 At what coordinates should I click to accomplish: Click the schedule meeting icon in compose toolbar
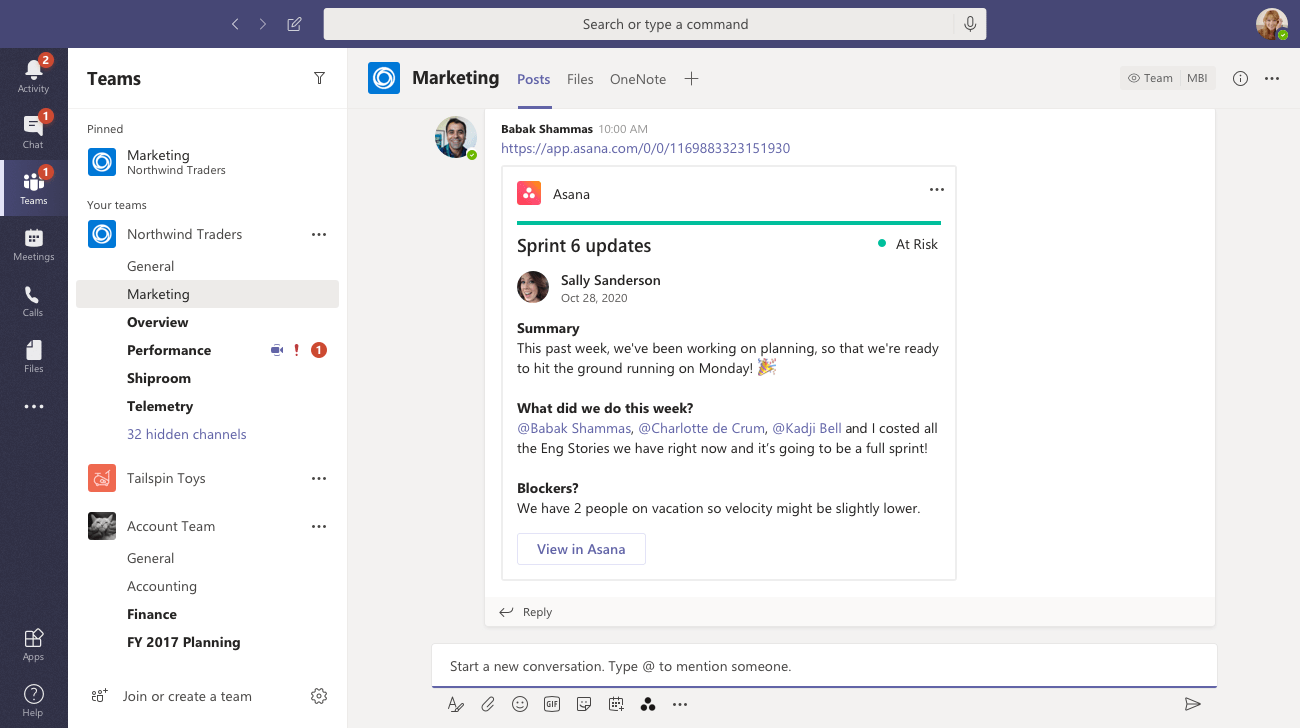(616, 704)
